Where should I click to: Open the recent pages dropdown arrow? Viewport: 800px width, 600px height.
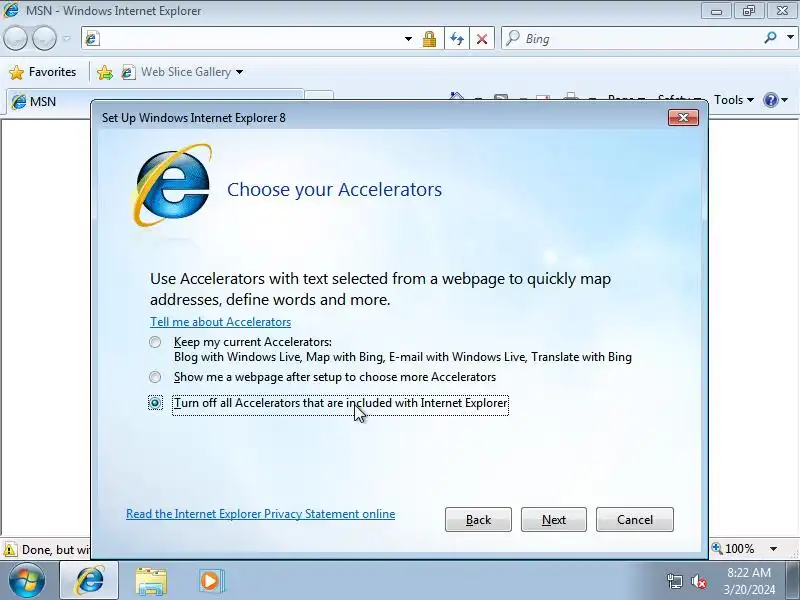coord(66,38)
